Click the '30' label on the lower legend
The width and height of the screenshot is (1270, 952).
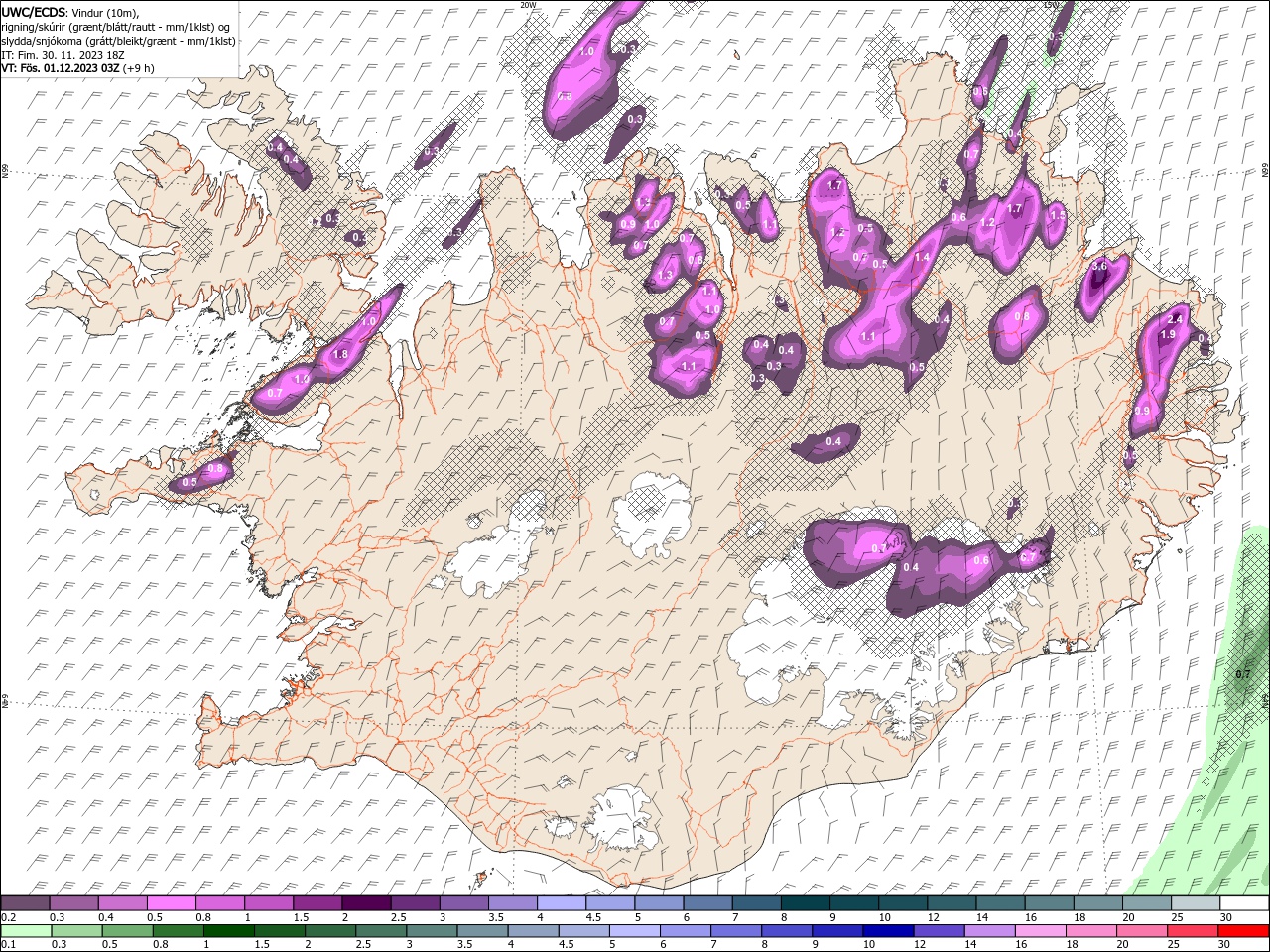1226,944
